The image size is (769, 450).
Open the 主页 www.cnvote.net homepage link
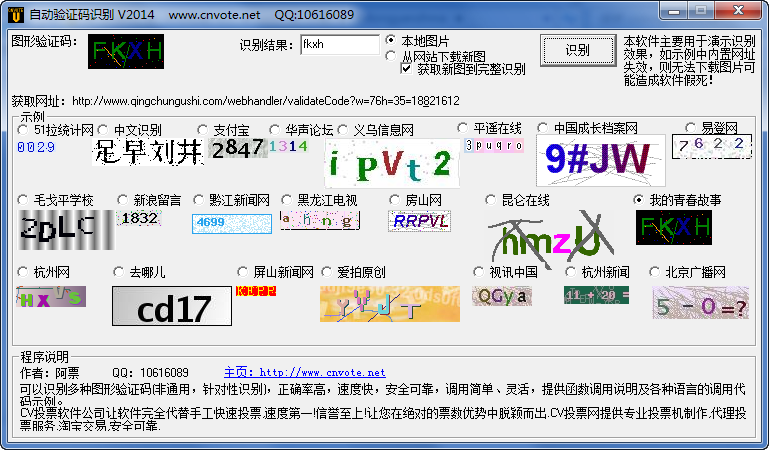click(x=304, y=372)
